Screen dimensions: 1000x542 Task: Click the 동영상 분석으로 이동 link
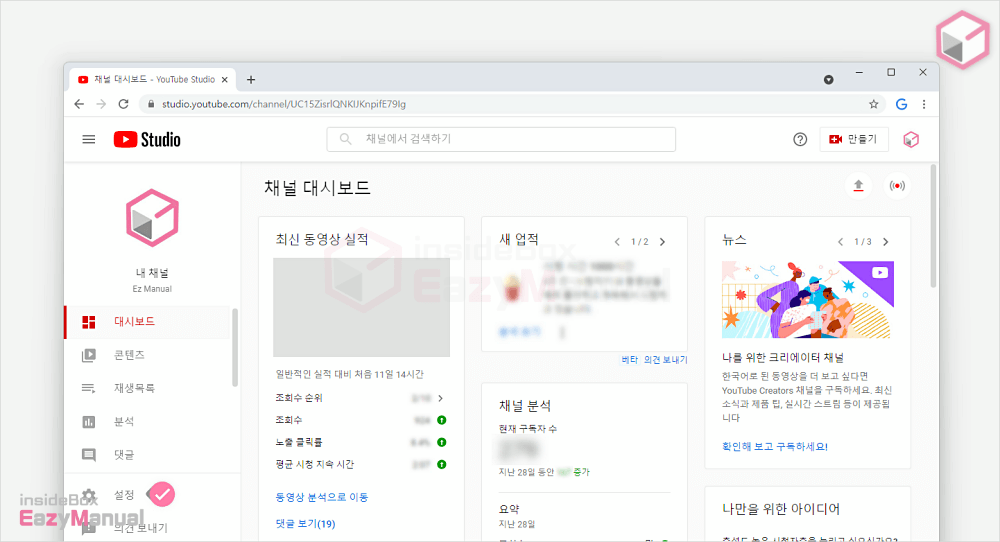[321, 497]
